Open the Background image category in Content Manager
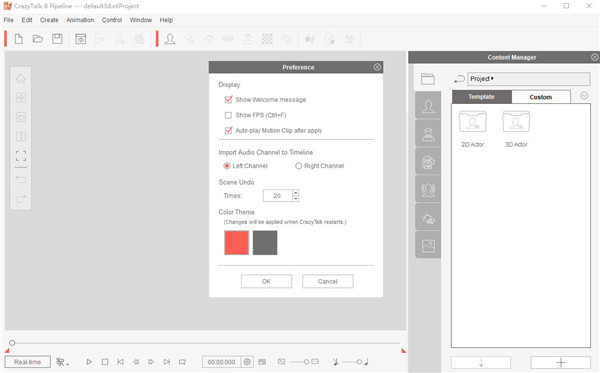 (428, 246)
